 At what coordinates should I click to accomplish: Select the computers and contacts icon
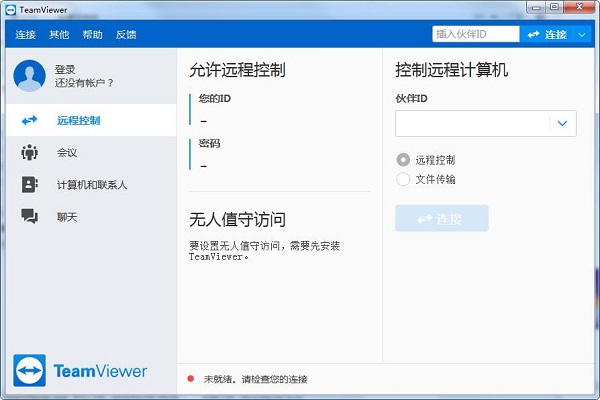tap(30, 185)
